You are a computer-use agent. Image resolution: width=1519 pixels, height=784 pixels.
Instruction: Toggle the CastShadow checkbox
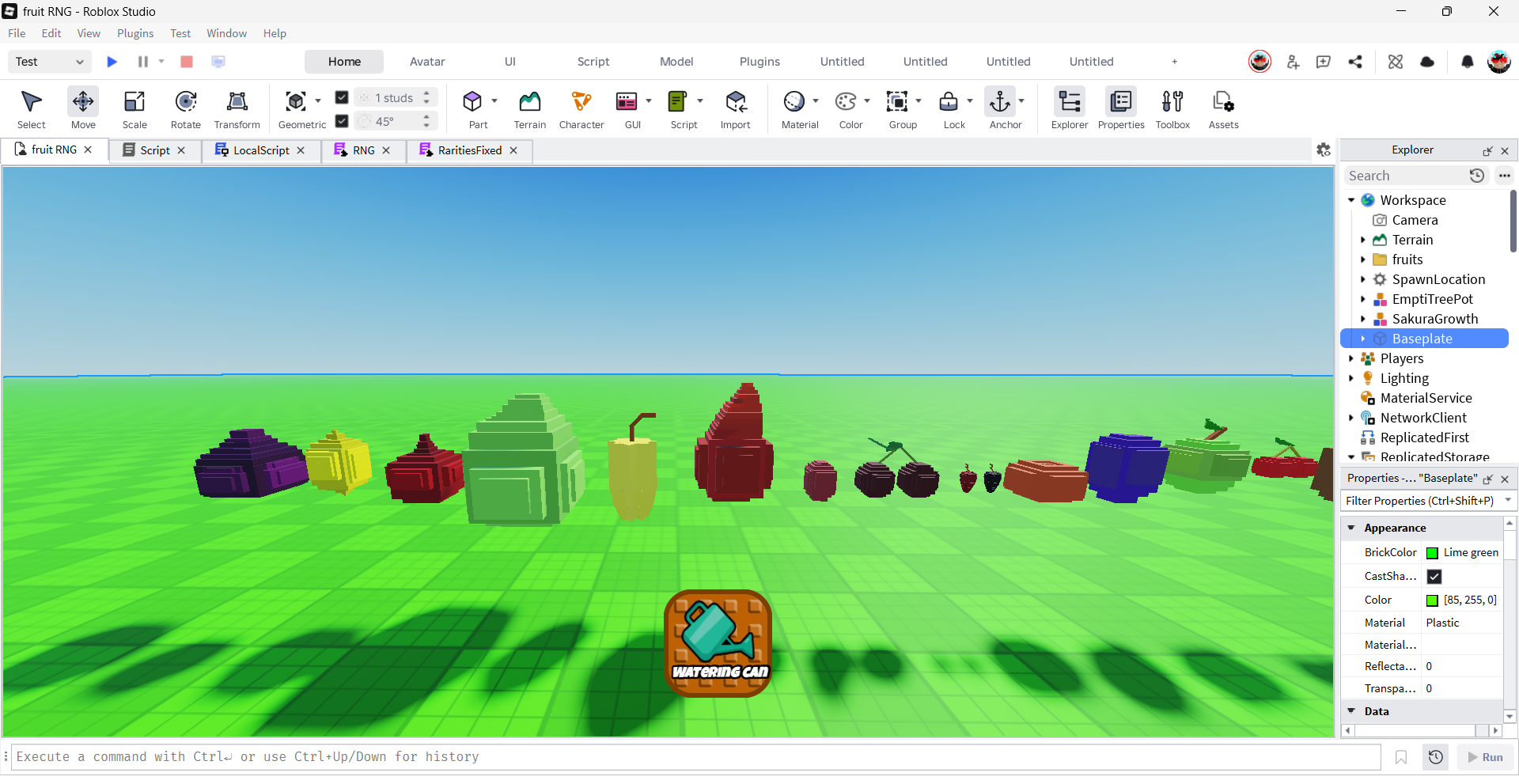click(1434, 577)
